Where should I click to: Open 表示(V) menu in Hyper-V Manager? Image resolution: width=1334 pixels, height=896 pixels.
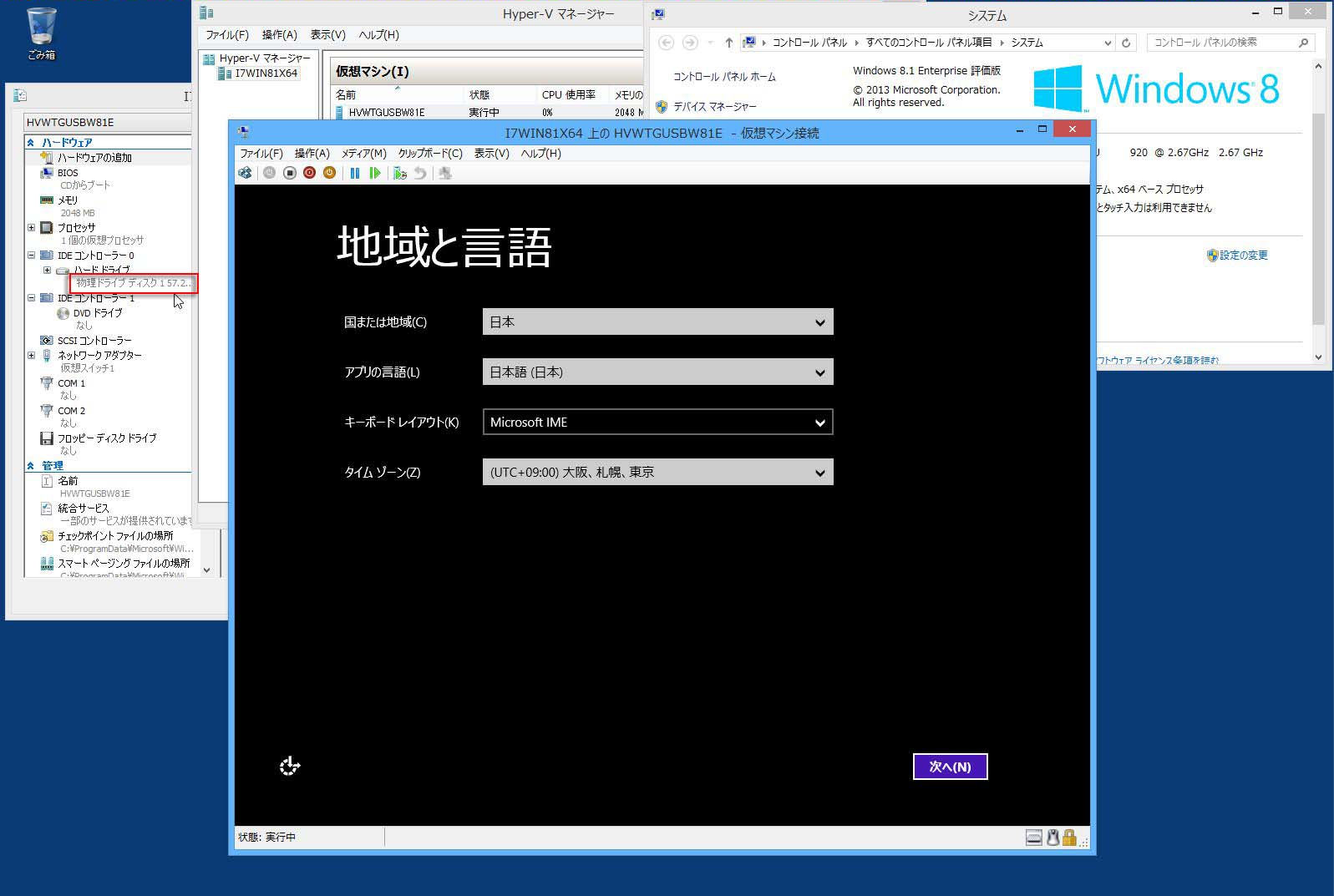pyautogui.click(x=328, y=34)
